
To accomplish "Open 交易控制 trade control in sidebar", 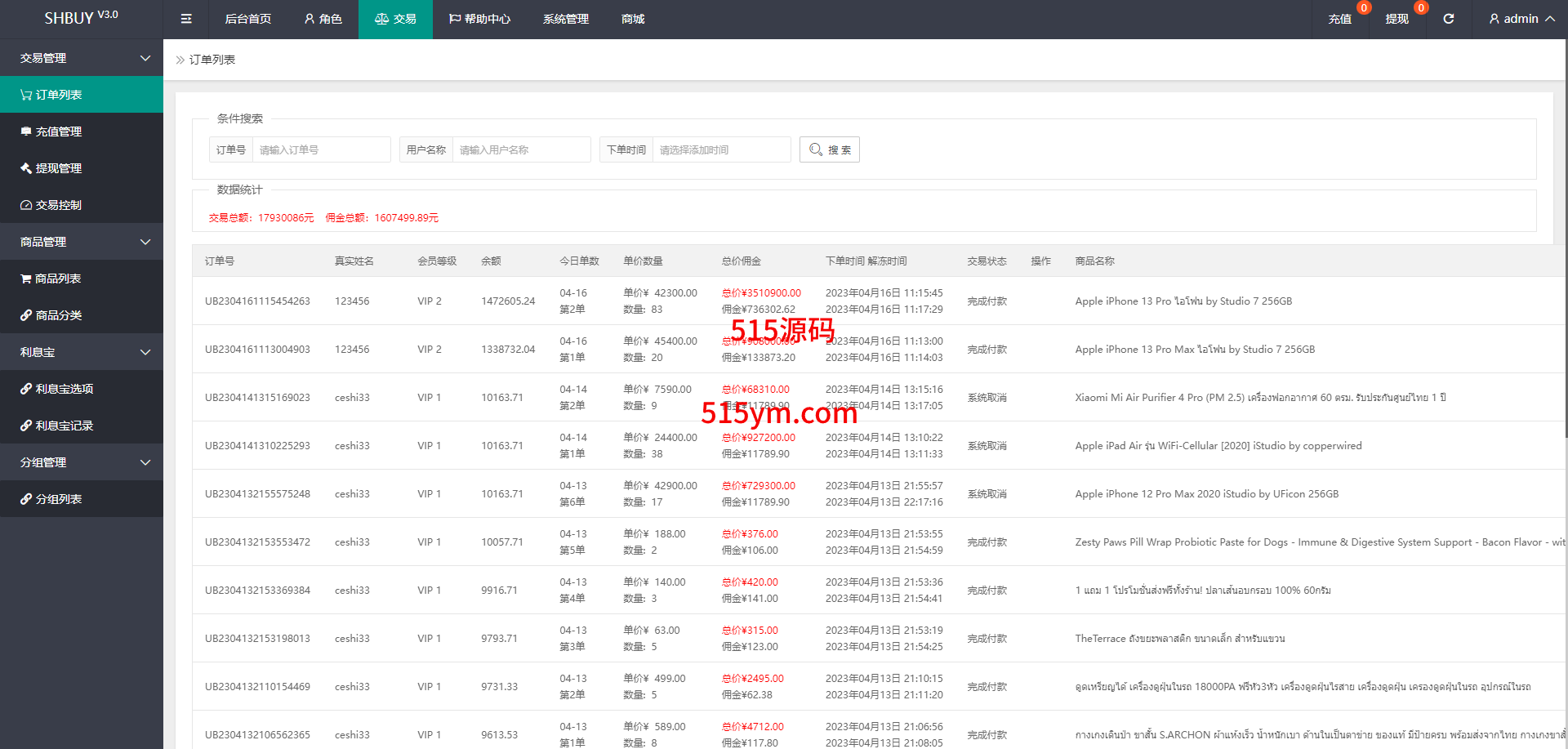I will pyautogui.click(x=58, y=205).
